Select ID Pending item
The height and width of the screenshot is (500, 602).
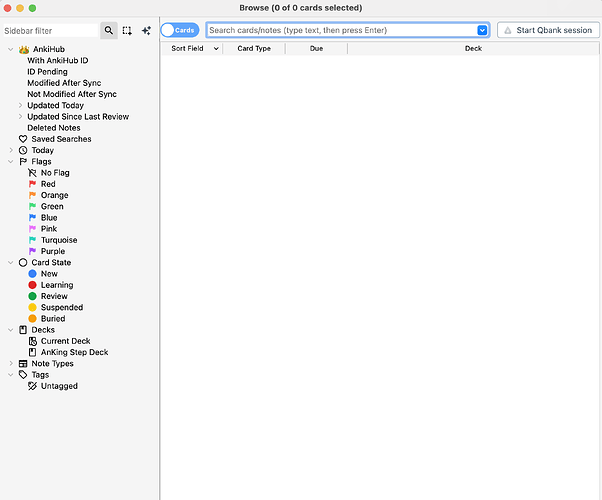click(47, 72)
